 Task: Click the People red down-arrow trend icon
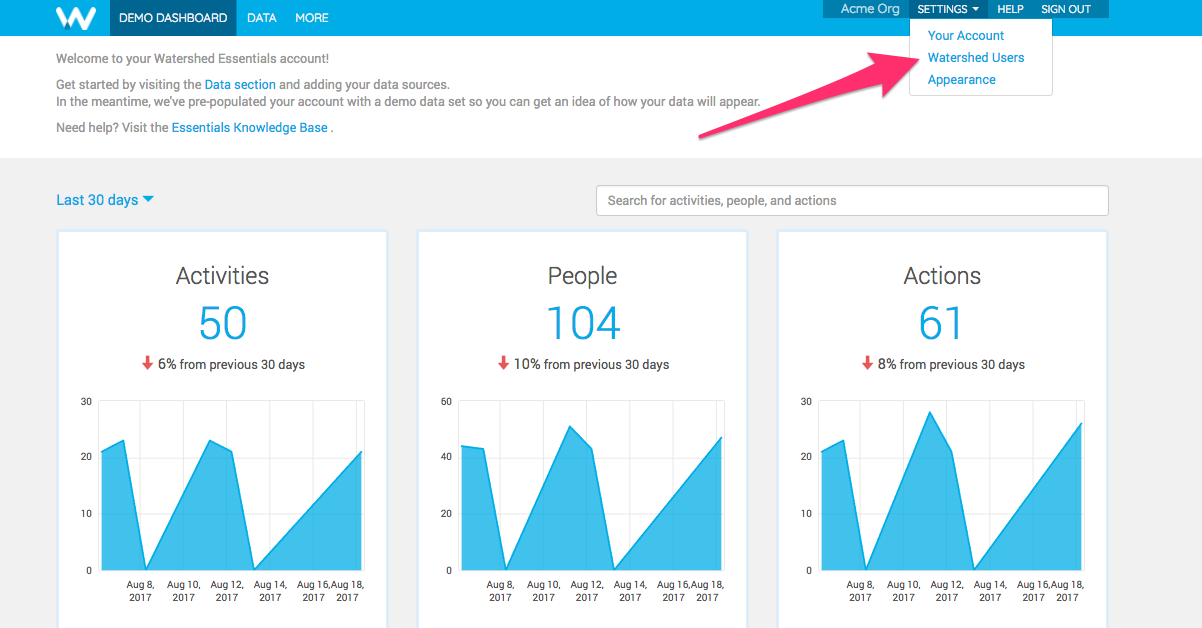(504, 363)
